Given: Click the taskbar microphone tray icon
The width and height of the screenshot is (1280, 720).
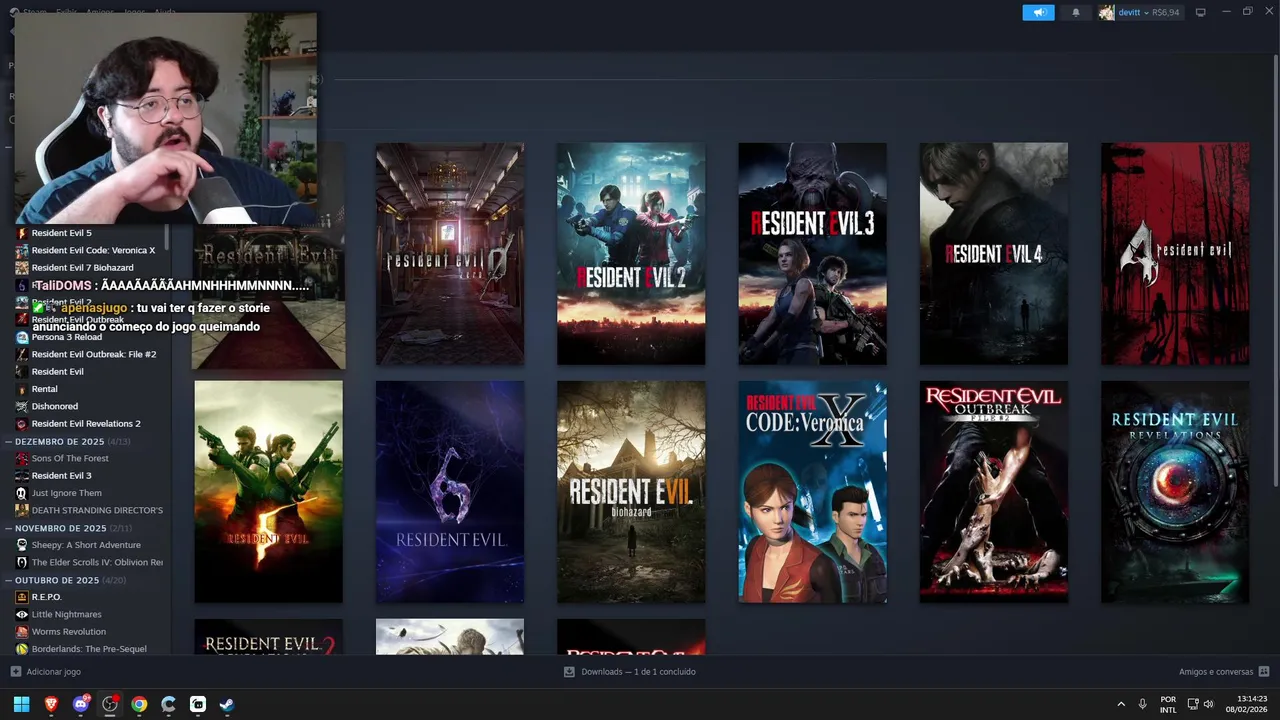Looking at the screenshot, I should click(x=1142, y=704).
